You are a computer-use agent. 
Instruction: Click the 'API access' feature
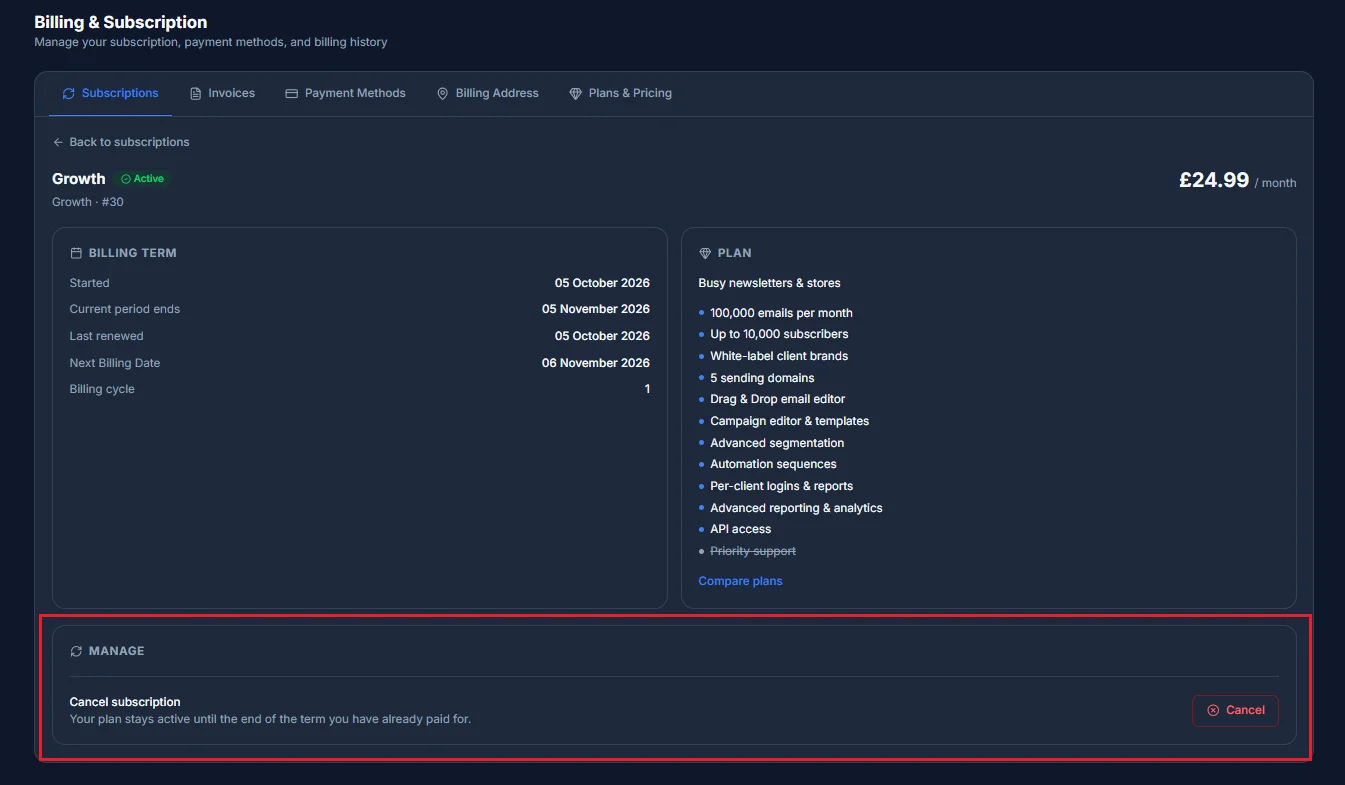pyautogui.click(x=741, y=529)
